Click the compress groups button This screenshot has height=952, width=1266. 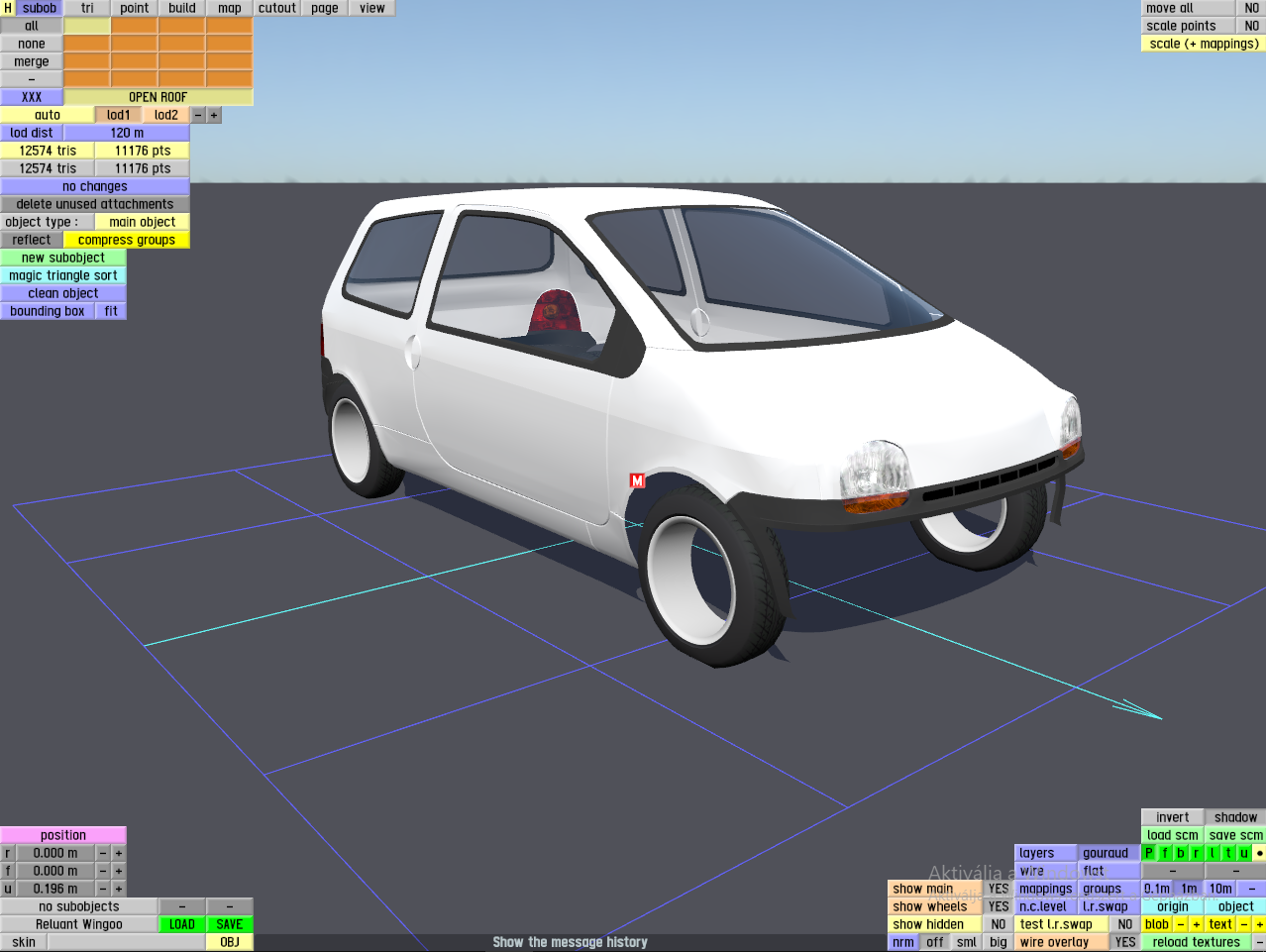(x=127, y=240)
